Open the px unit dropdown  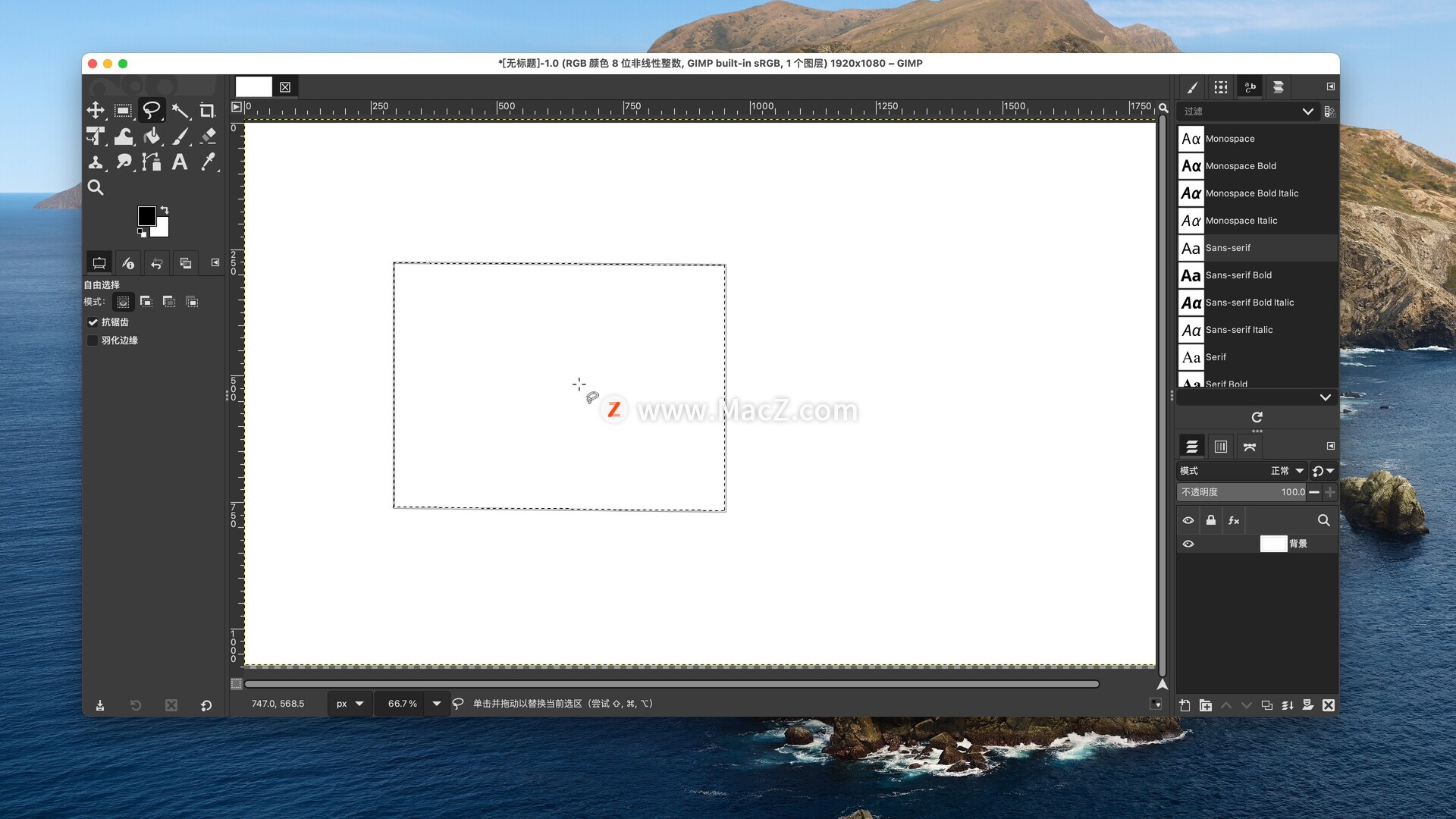pyautogui.click(x=350, y=704)
